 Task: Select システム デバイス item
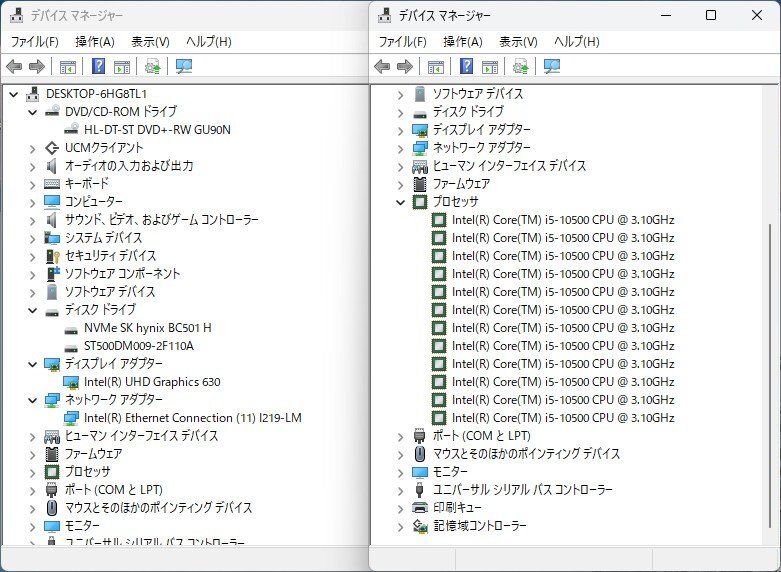(x=104, y=238)
